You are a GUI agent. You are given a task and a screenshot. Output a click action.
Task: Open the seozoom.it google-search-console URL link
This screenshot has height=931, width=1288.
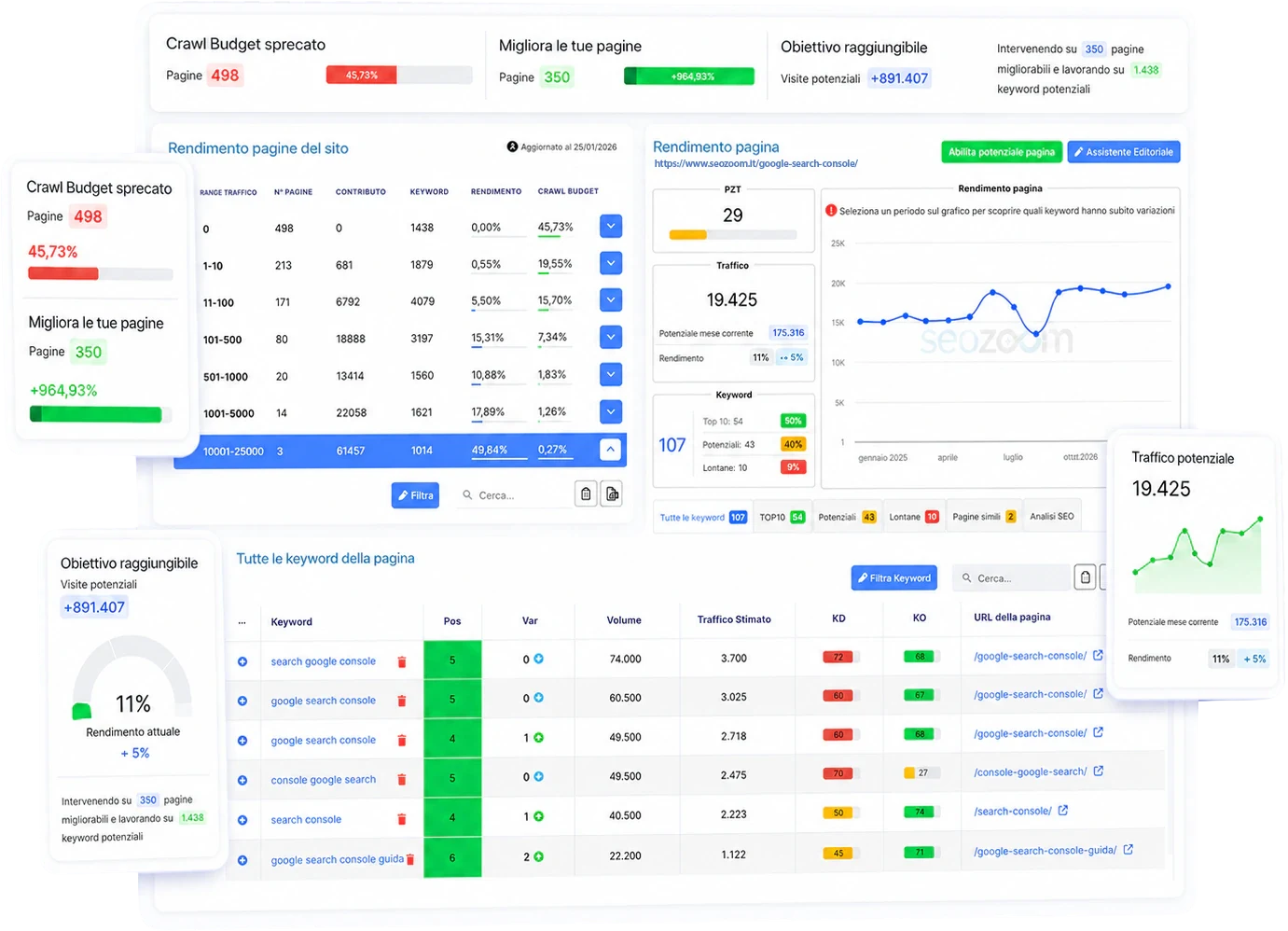point(756,164)
